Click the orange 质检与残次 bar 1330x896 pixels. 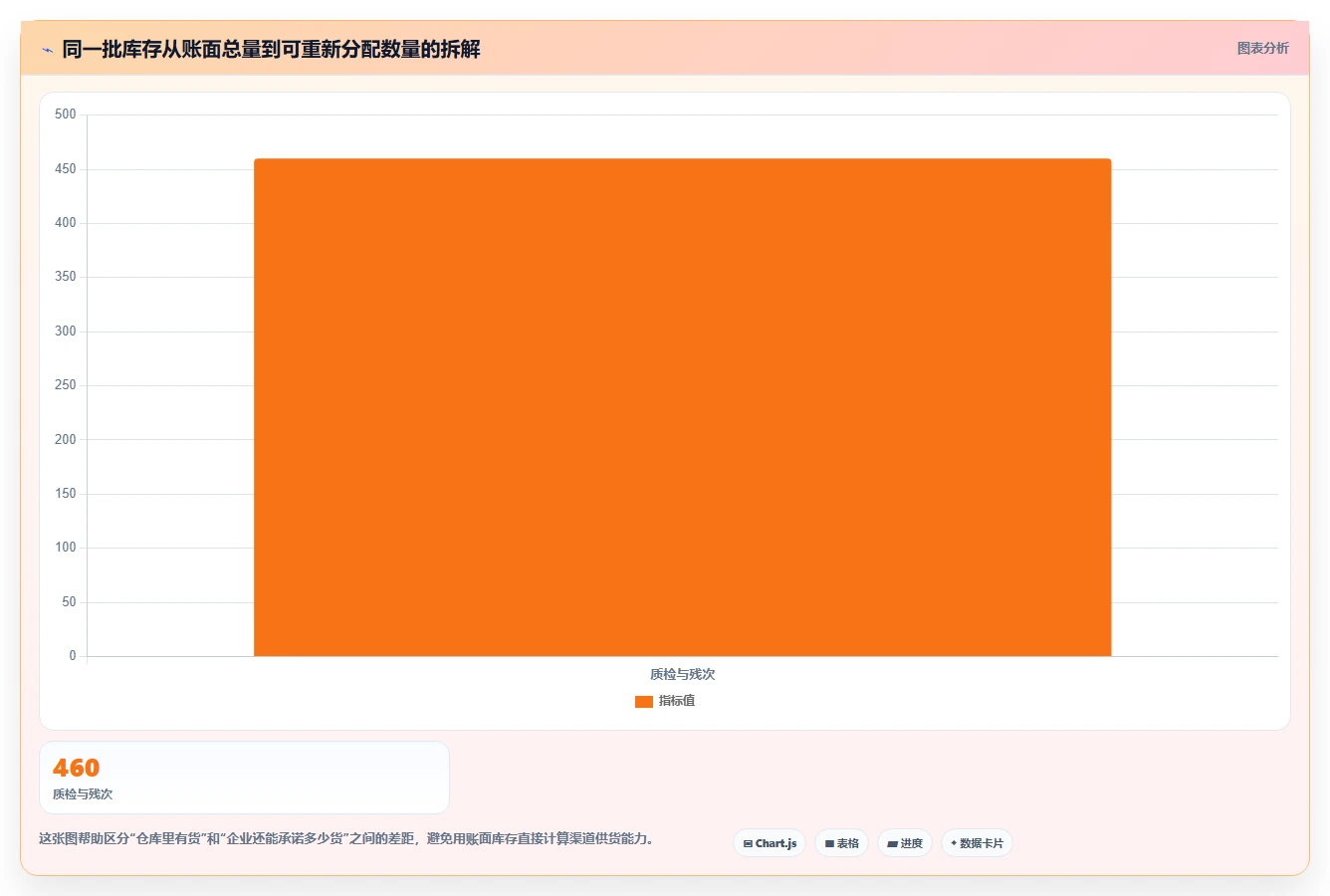[x=682, y=407]
